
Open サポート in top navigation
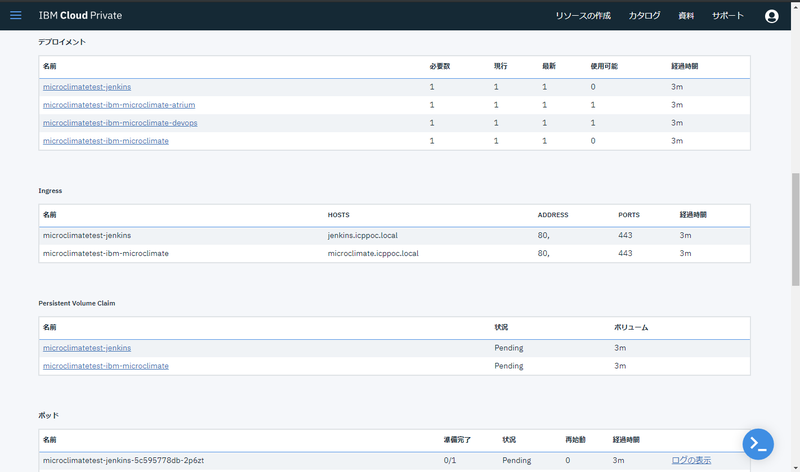pyautogui.click(x=728, y=16)
